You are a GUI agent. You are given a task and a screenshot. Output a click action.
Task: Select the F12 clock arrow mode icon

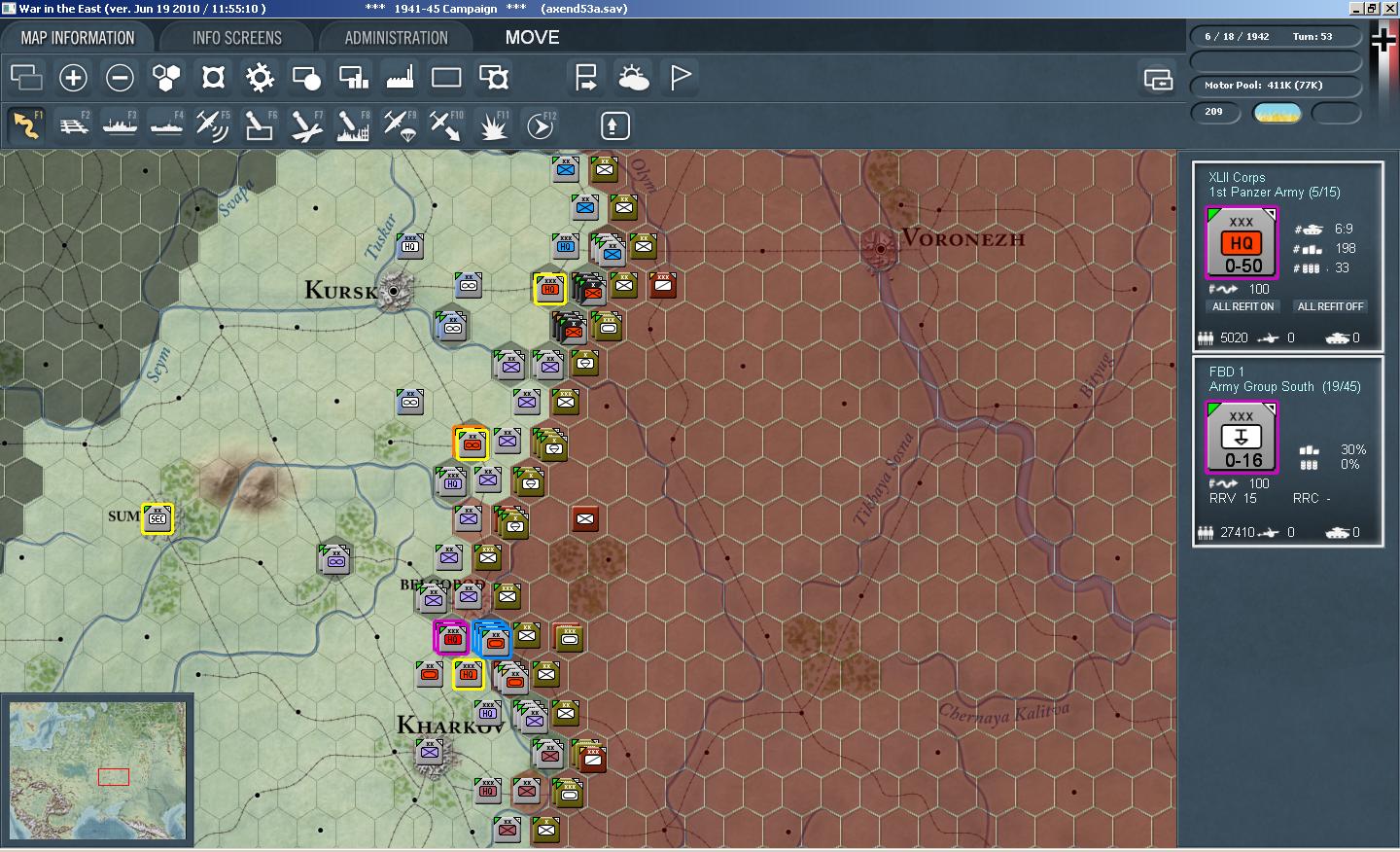point(540,125)
